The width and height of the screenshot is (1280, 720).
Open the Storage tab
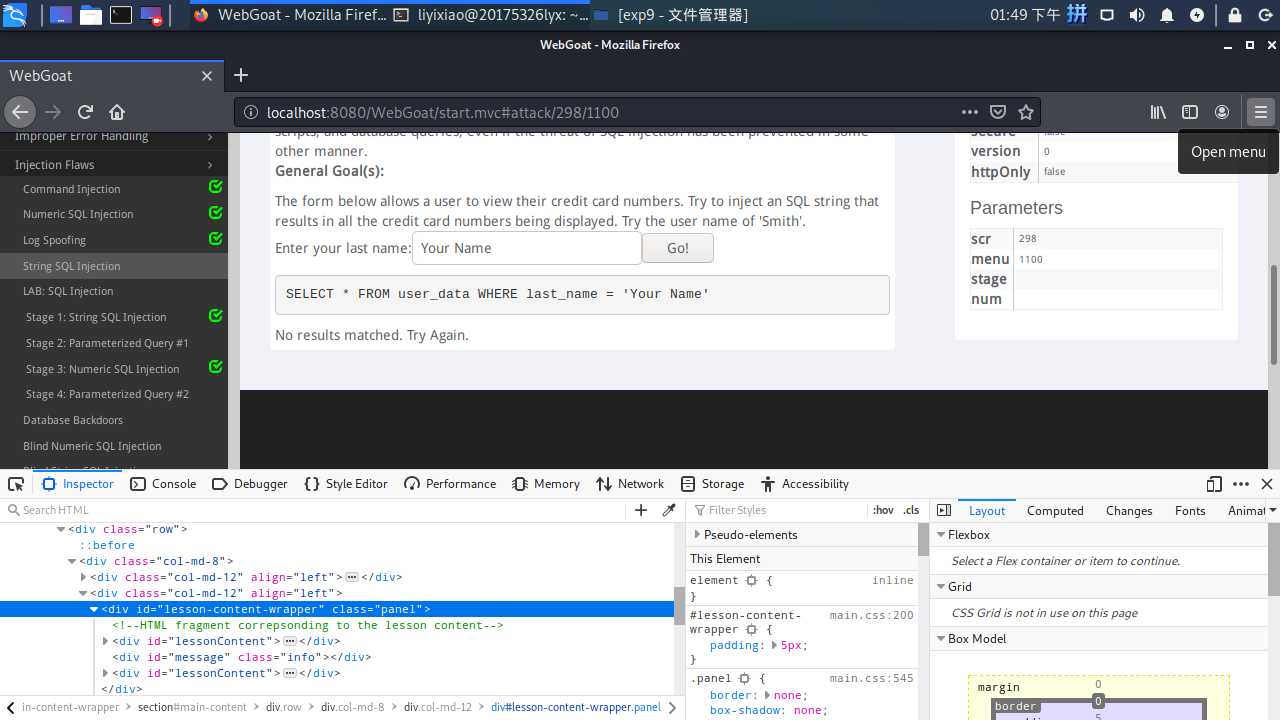click(712, 484)
